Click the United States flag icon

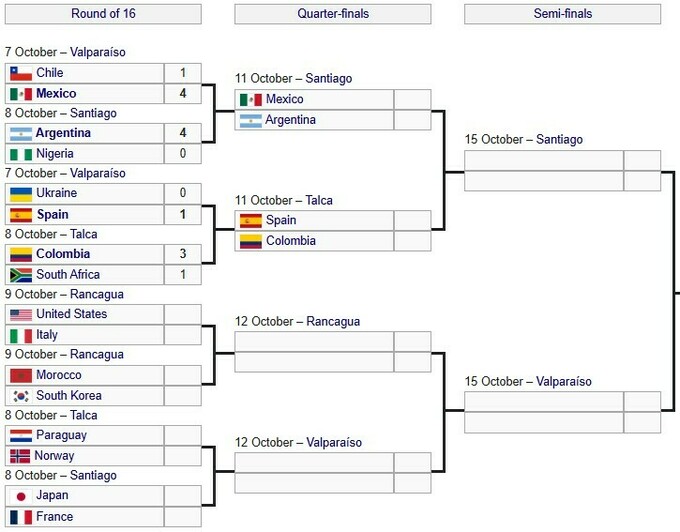coord(20,314)
